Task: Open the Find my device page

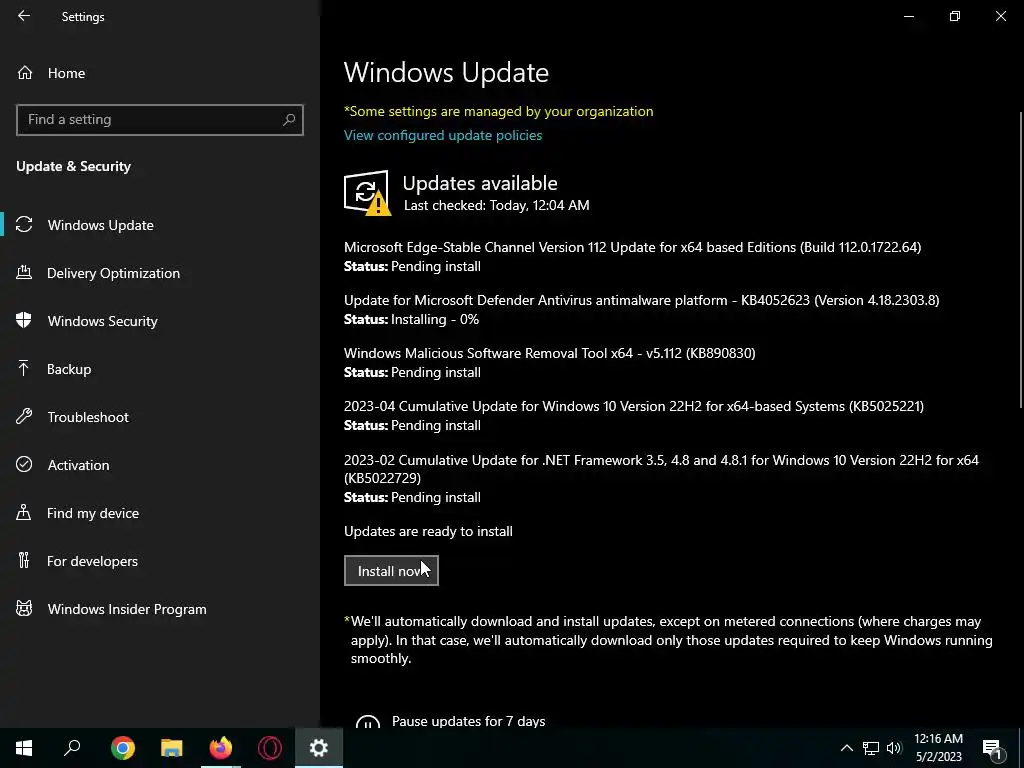Action: [93, 513]
